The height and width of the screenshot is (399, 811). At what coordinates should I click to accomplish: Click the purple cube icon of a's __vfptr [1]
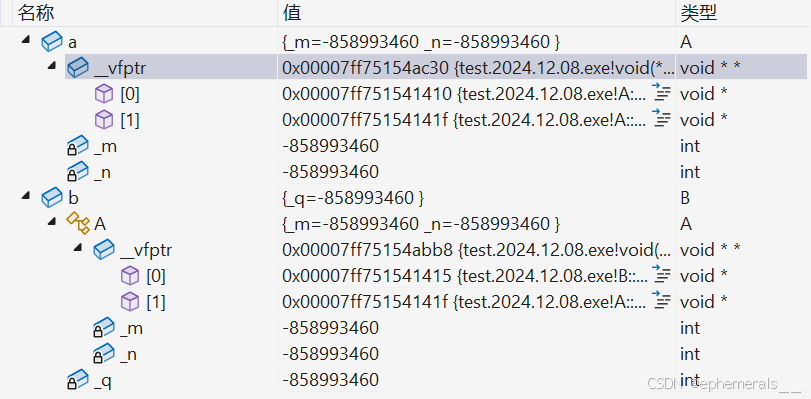[104, 120]
